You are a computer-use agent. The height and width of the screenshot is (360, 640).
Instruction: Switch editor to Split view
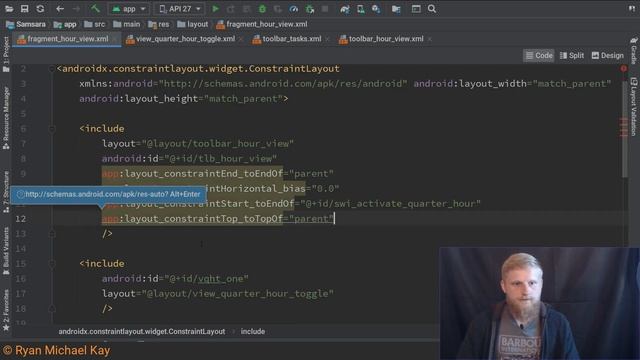tap(572, 56)
